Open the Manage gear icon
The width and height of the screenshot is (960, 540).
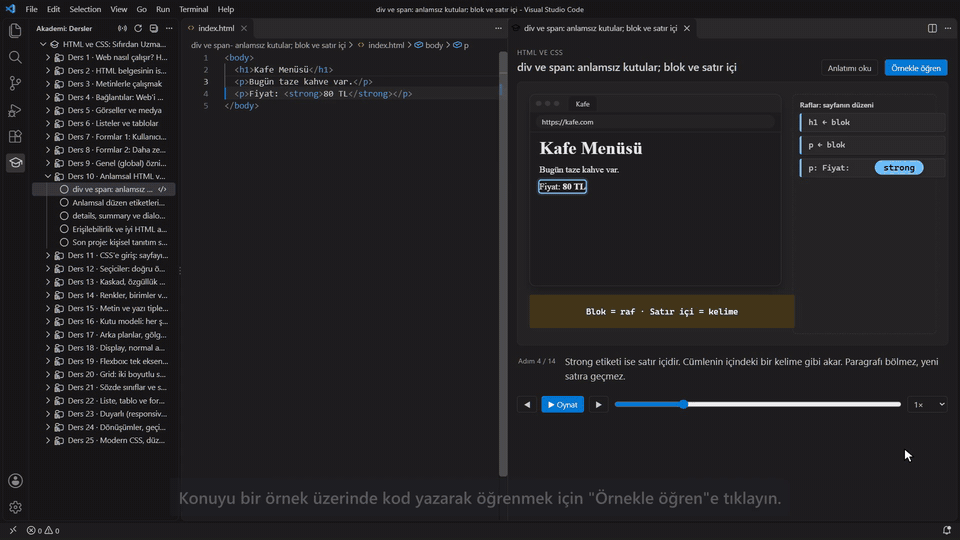coord(15,508)
